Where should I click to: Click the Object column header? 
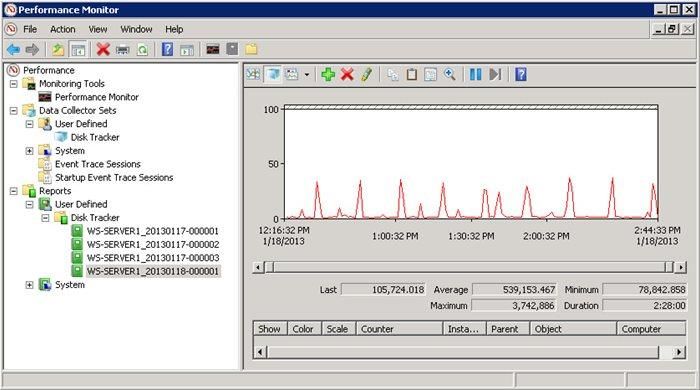point(573,329)
